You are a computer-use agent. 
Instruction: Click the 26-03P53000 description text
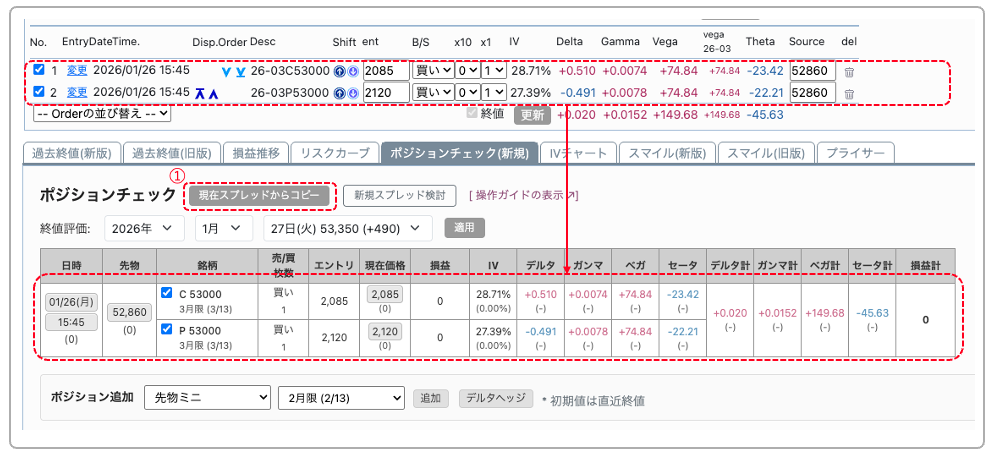point(290,93)
